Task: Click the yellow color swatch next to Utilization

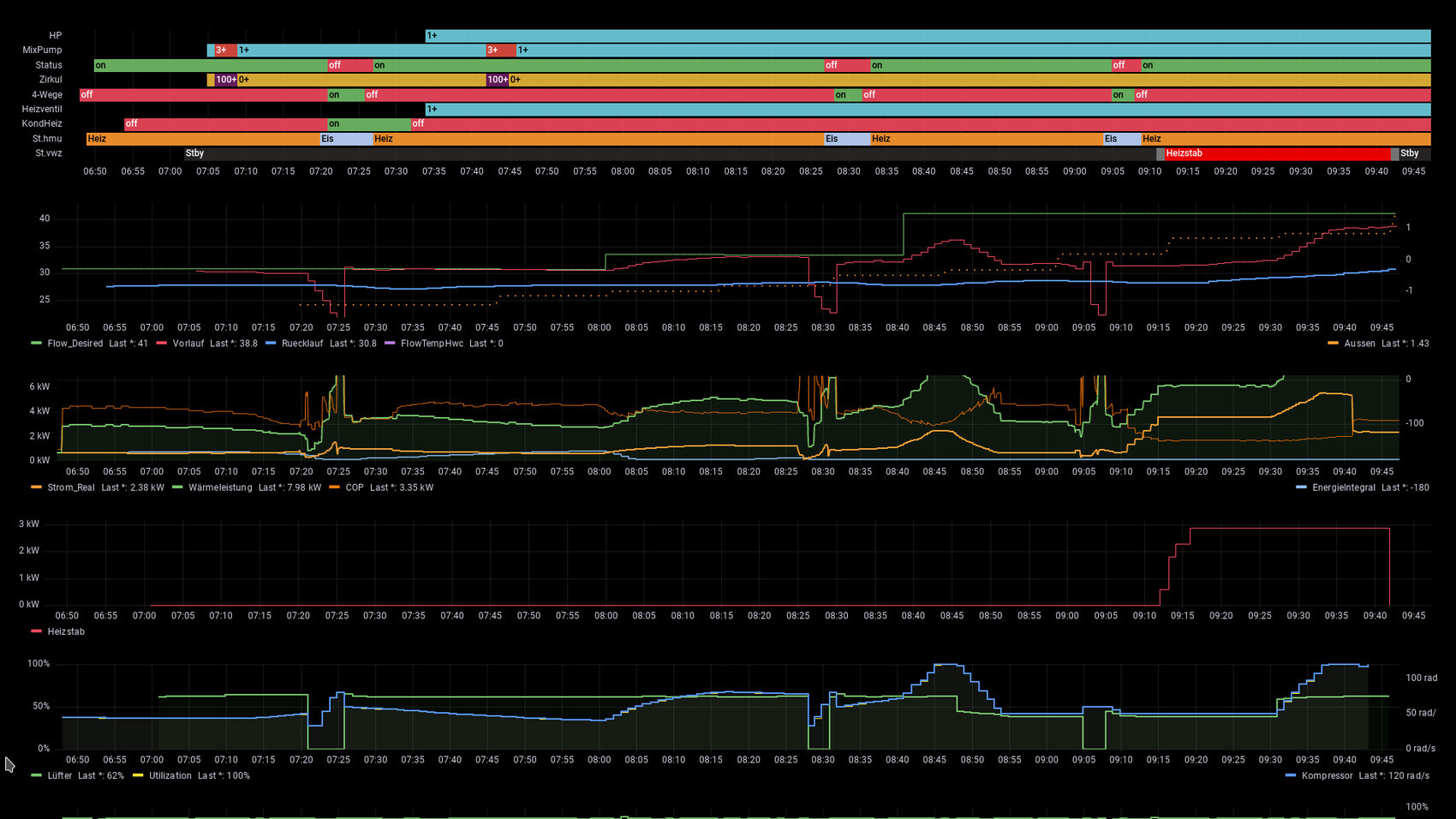Action: click(138, 775)
